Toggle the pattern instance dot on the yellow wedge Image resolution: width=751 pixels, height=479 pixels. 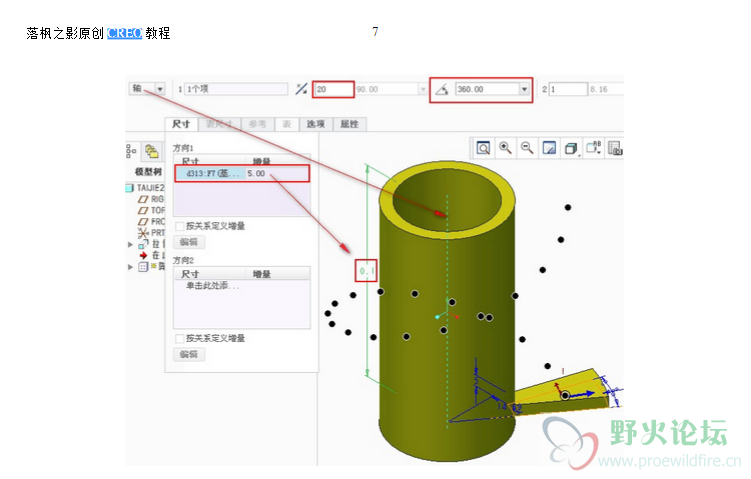(565, 395)
